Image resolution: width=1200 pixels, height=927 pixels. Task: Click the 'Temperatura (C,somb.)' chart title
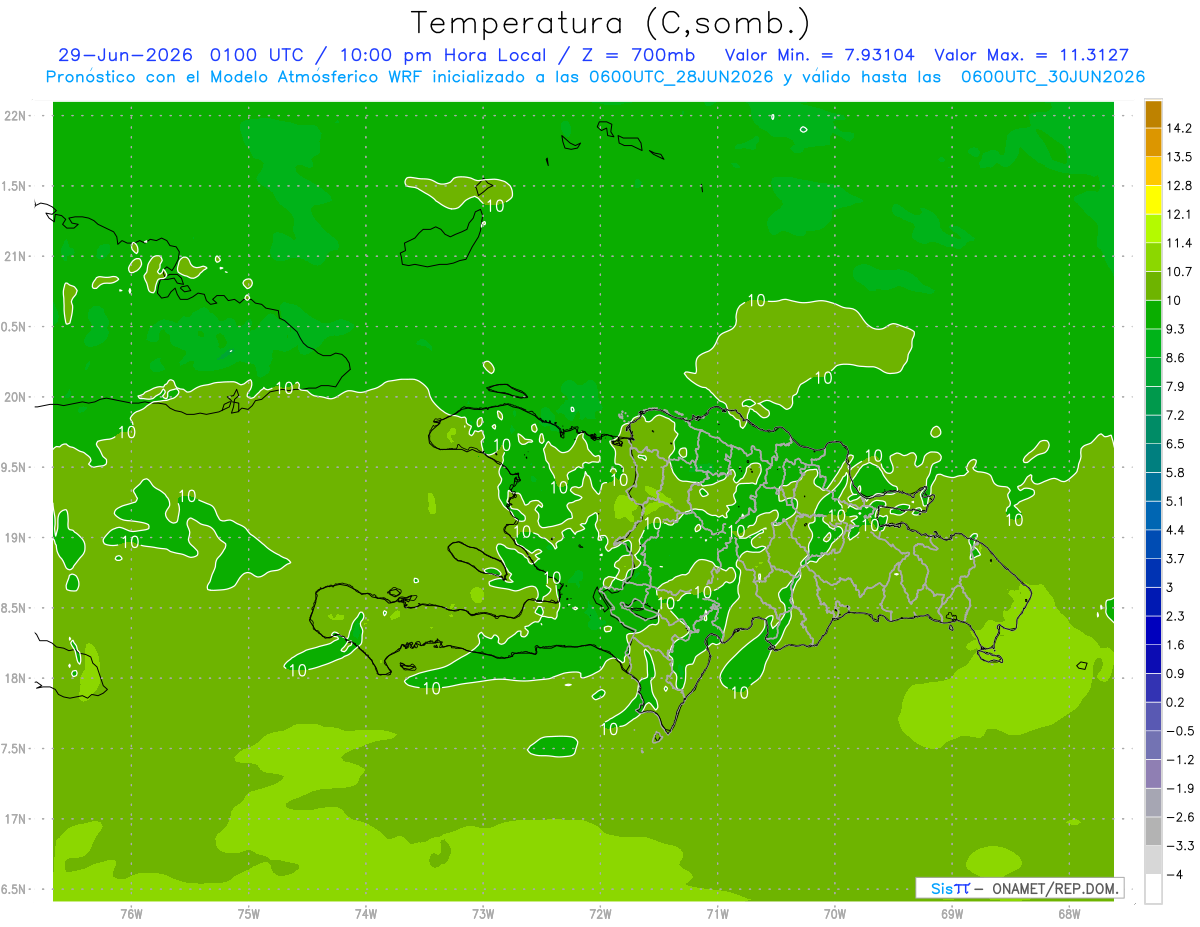click(611, 23)
